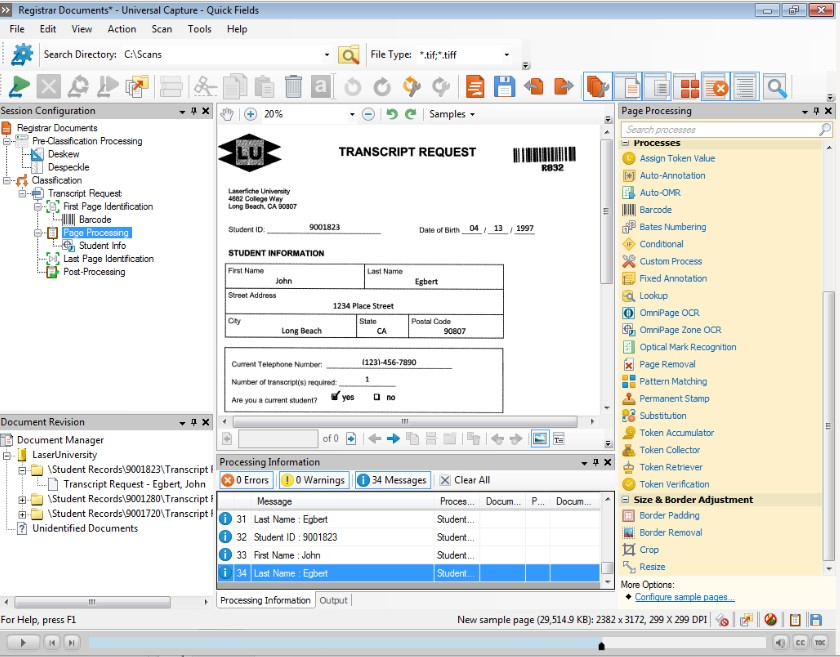Select the Pattern Matching process
Screen dimensions: 840x657
[673, 382]
